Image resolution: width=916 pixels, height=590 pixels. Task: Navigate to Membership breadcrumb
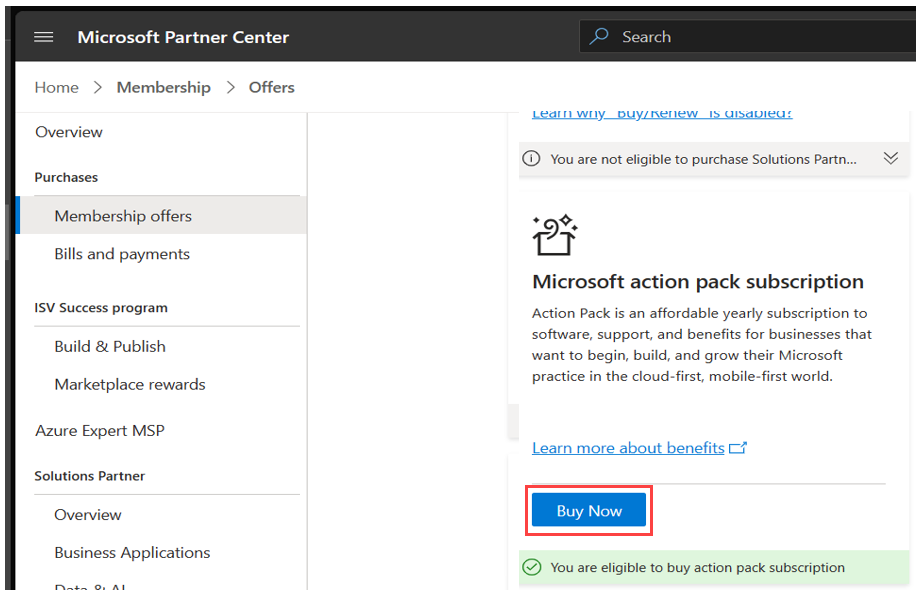pyautogui.click(x=164, y=87)
